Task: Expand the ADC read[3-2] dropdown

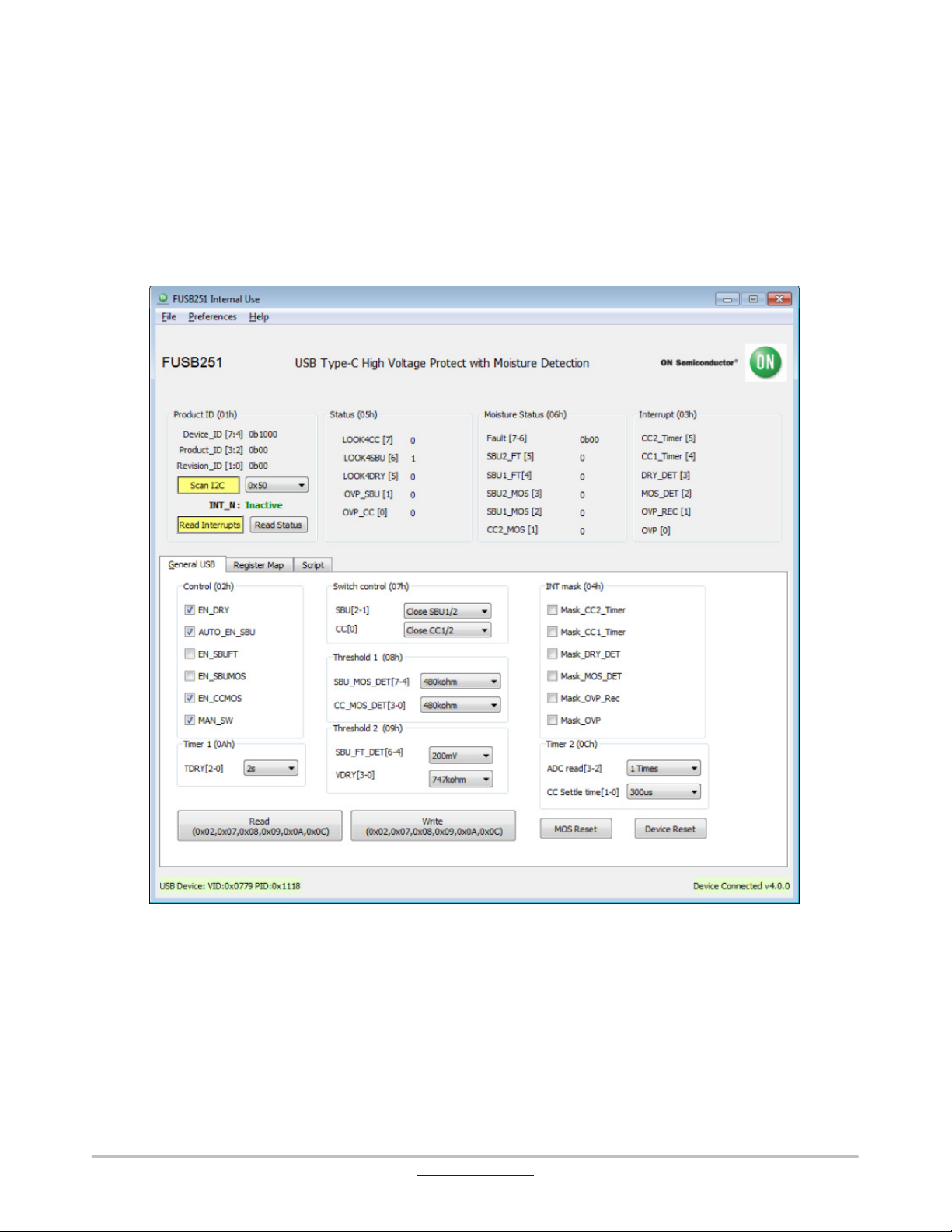Action: point(664,768)
